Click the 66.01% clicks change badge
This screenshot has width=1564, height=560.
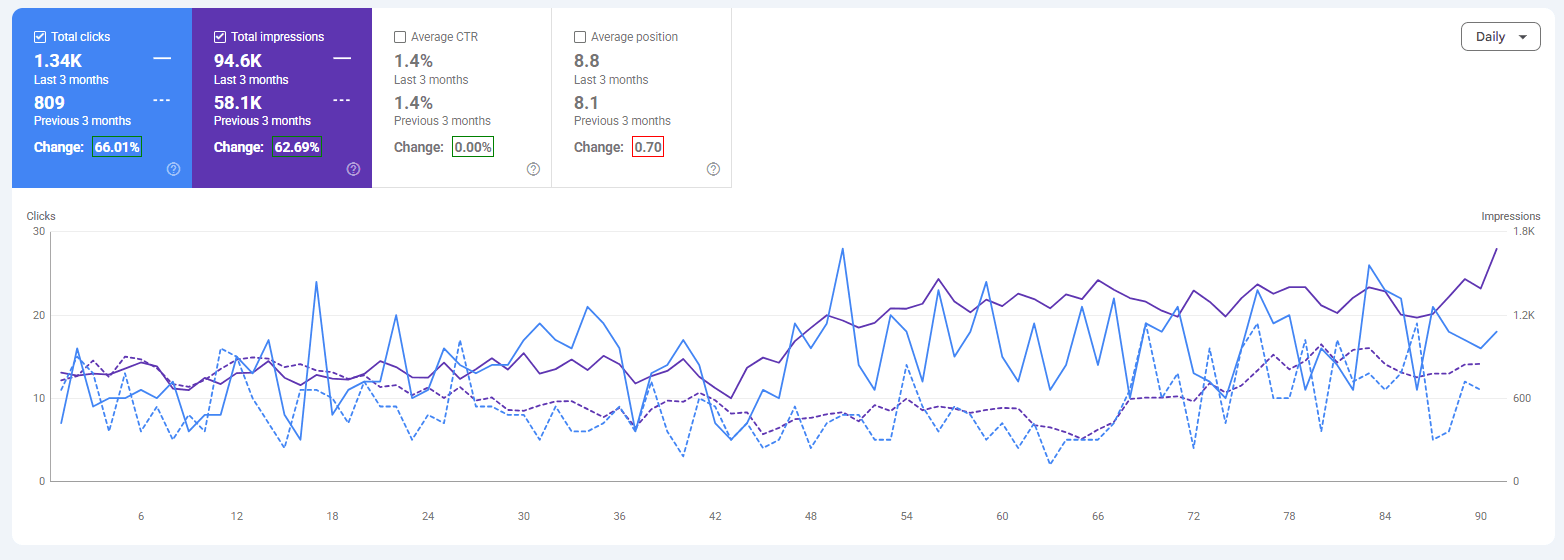[x=117, y=147]
